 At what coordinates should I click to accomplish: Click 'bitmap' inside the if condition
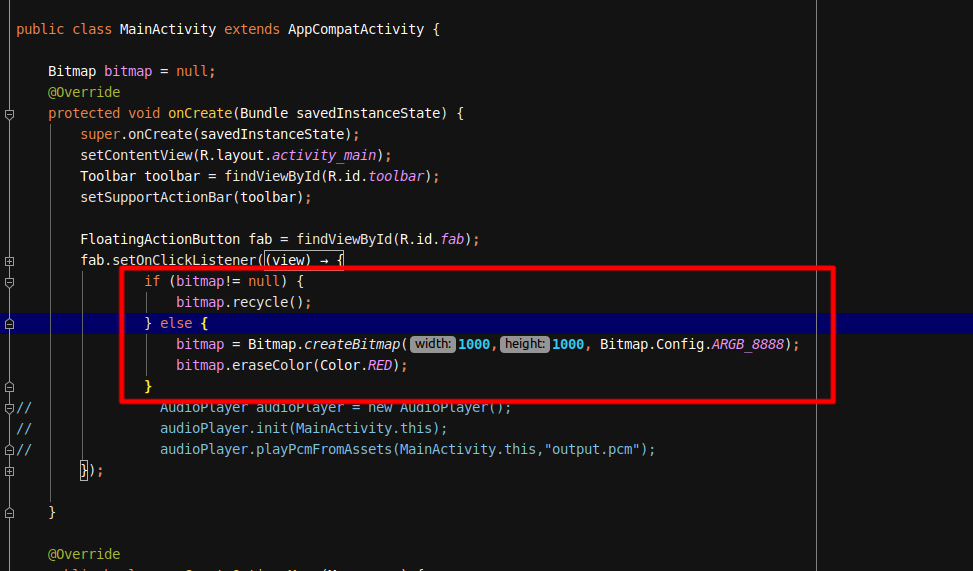click(x=200, y=282)
